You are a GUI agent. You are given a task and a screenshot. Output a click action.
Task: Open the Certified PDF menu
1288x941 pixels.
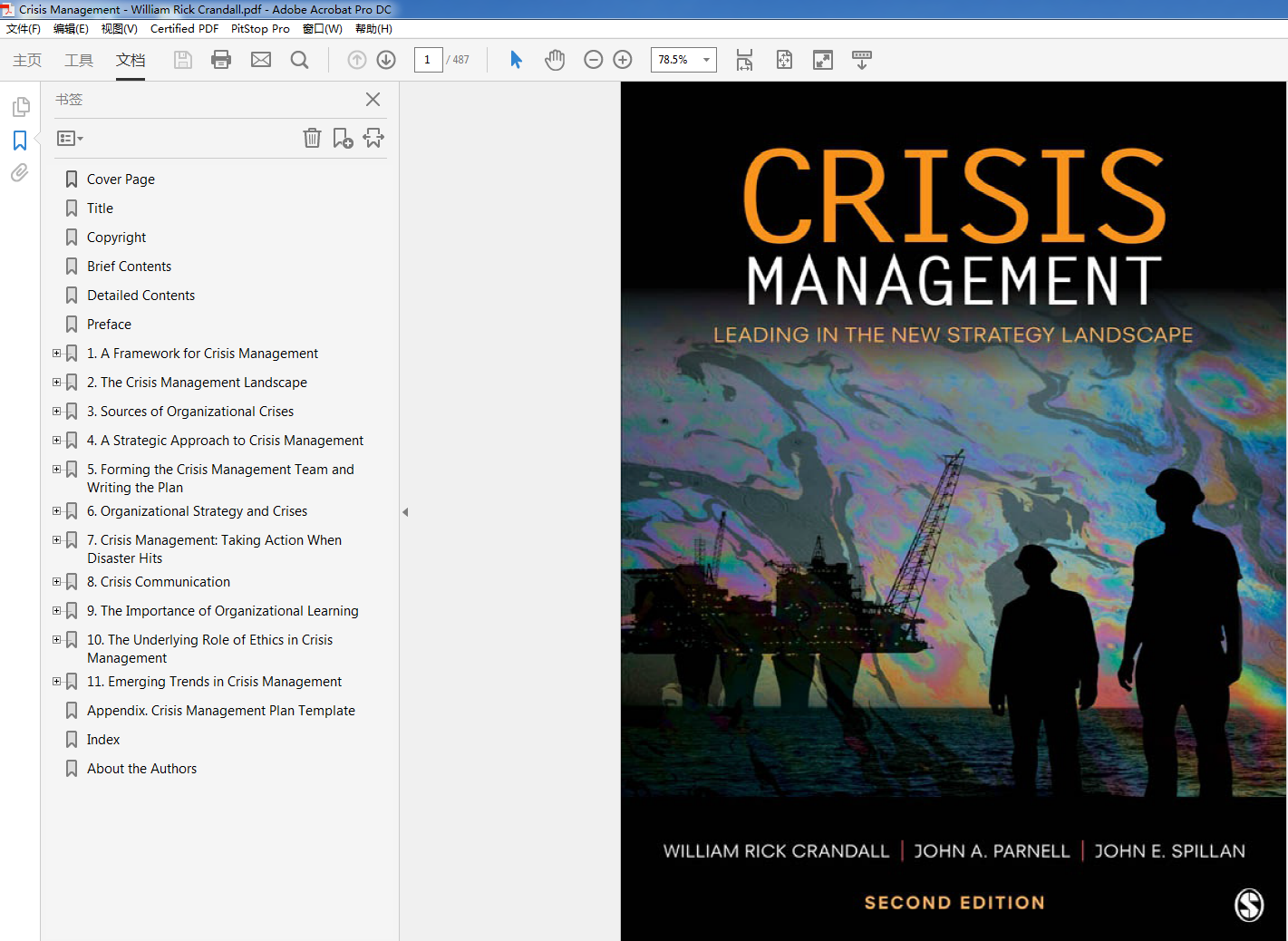pos(184,29)
